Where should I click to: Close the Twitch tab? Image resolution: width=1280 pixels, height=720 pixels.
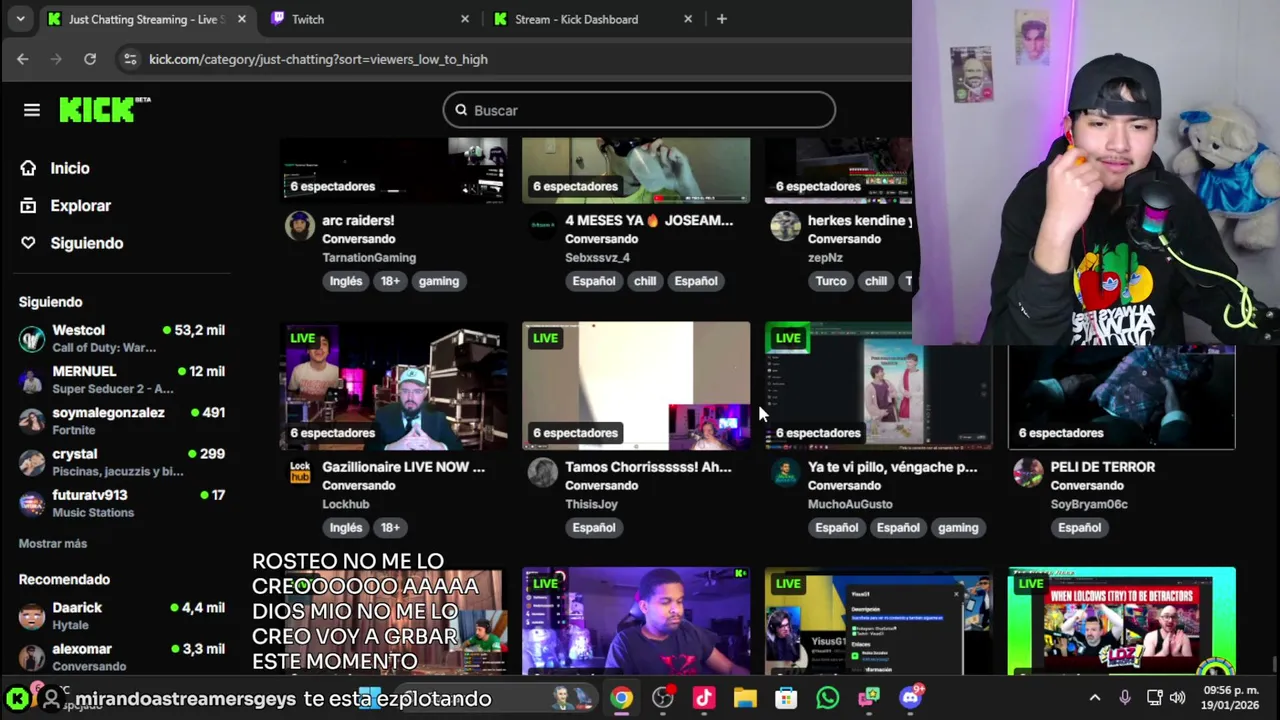[x=465, y=19]
